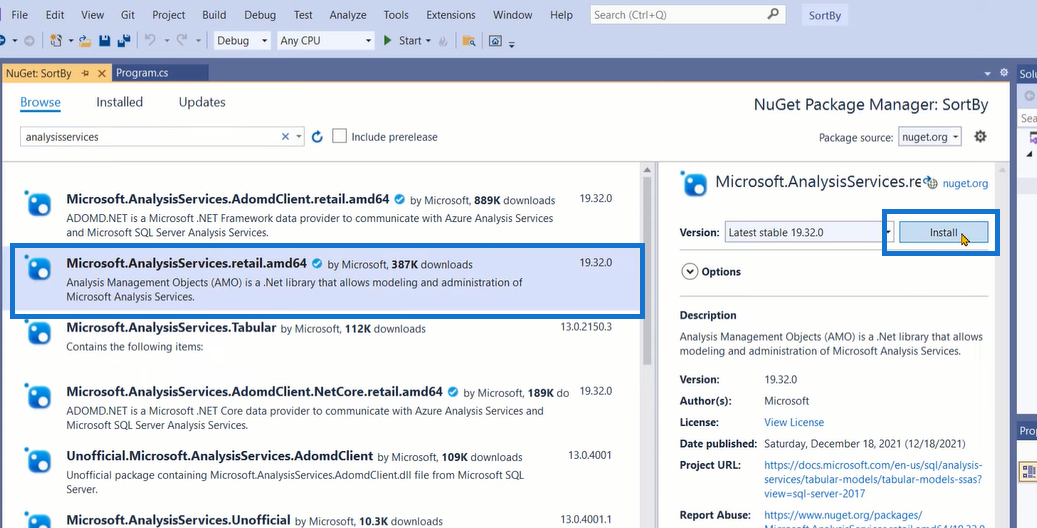The width and height of the screenshot is (1037, 528).
Task: Switch to the Installed tab
Action: (x=119, y=102)
